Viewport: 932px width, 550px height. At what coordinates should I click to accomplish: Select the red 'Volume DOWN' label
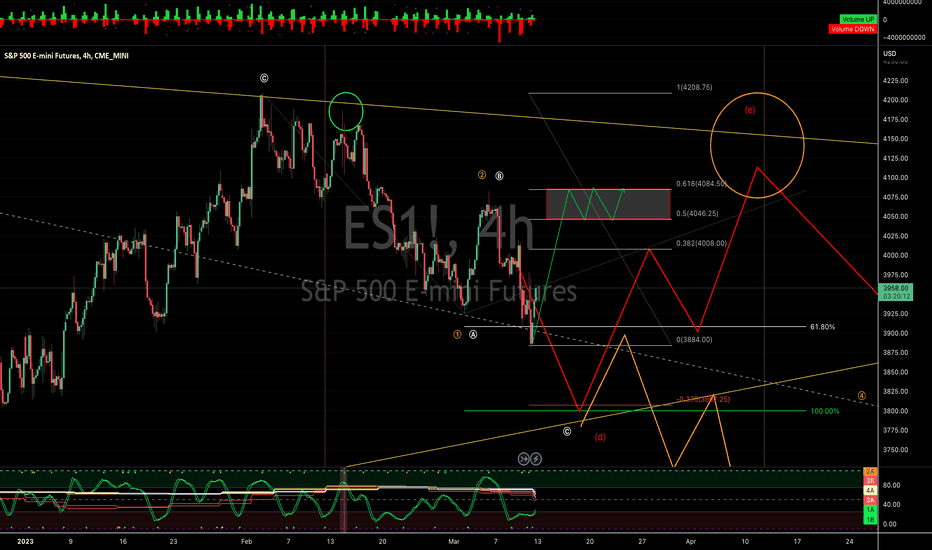(852, 29)
